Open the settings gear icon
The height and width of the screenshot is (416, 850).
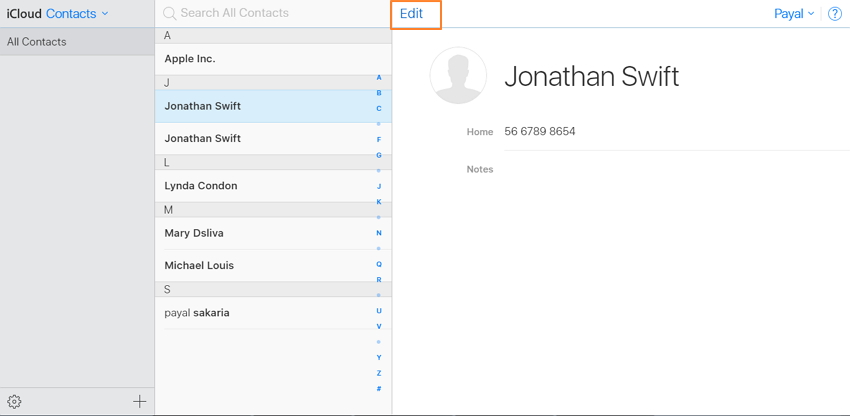point(14,401)
